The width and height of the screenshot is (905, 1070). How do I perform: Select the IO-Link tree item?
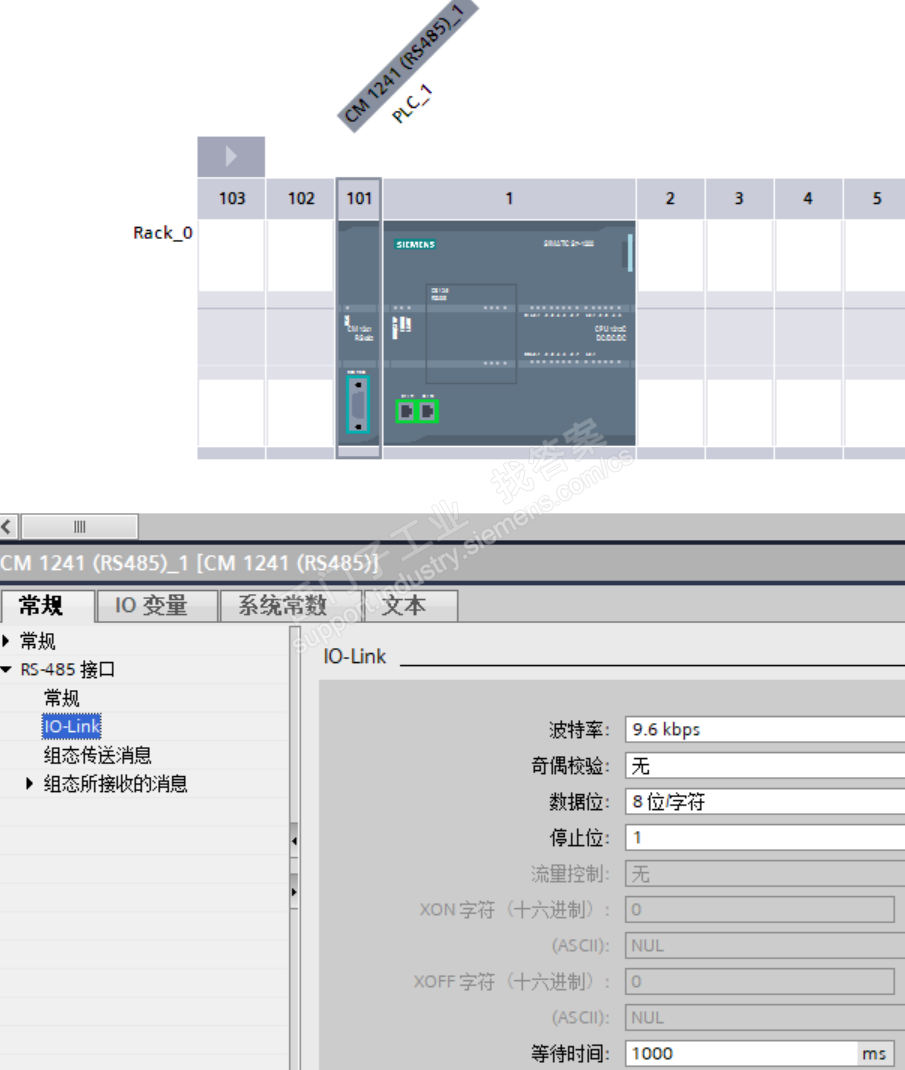coord(72,727)
